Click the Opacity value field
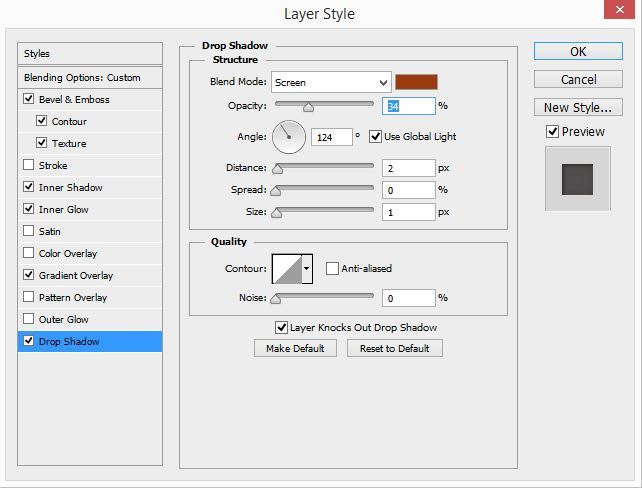642x488 pixels. [x=409, y=106]
